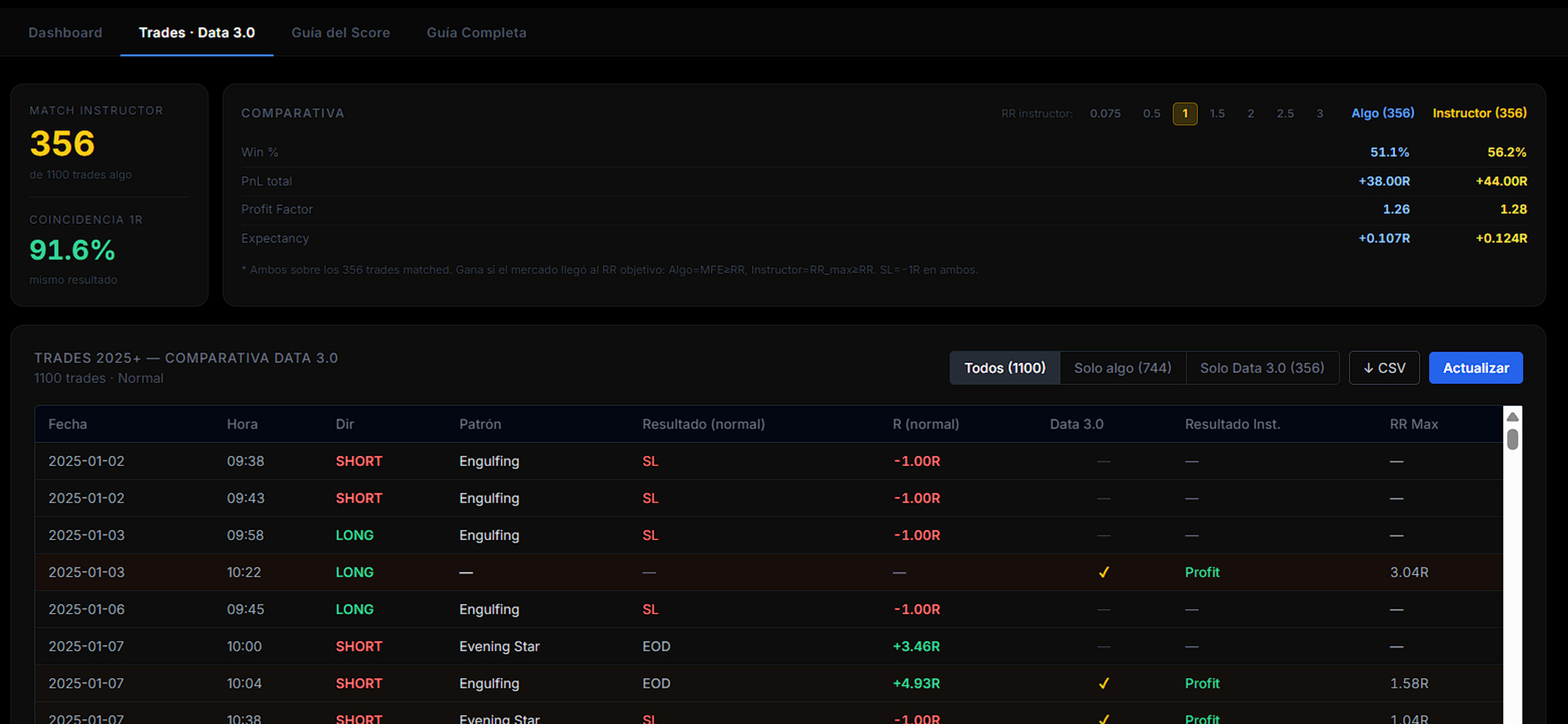Viewport: 1568px width, 724px height.
Task: Open the Dashboard tab
Action: coord(65,32)
